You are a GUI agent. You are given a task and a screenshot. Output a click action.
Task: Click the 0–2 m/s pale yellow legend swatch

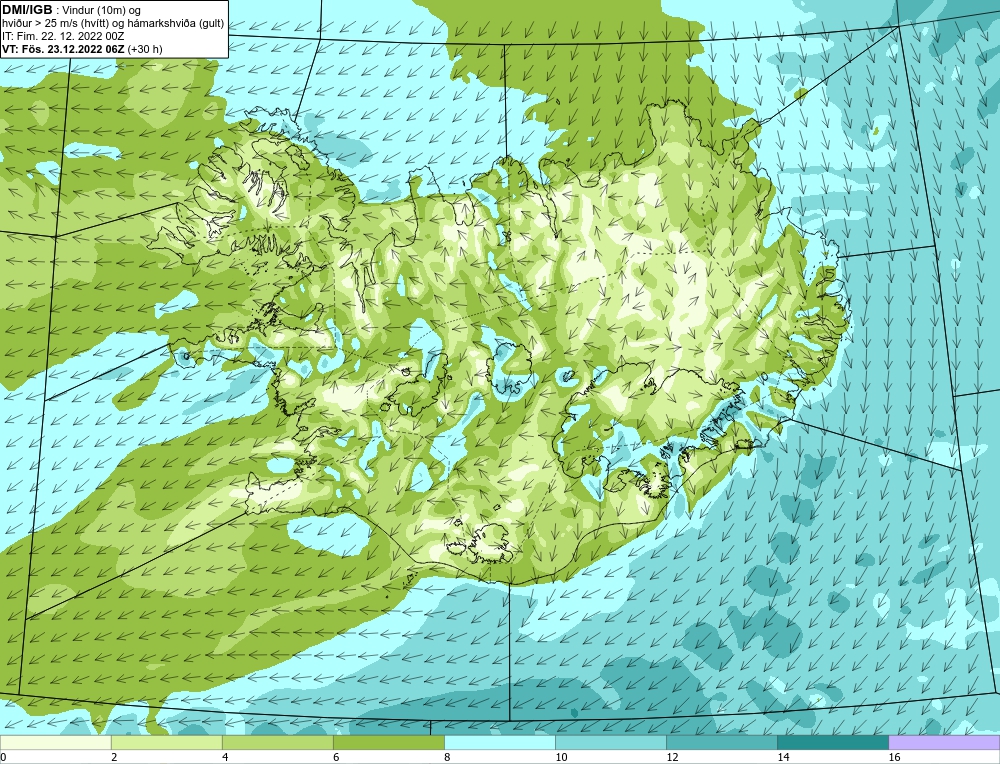pos(55,743)
